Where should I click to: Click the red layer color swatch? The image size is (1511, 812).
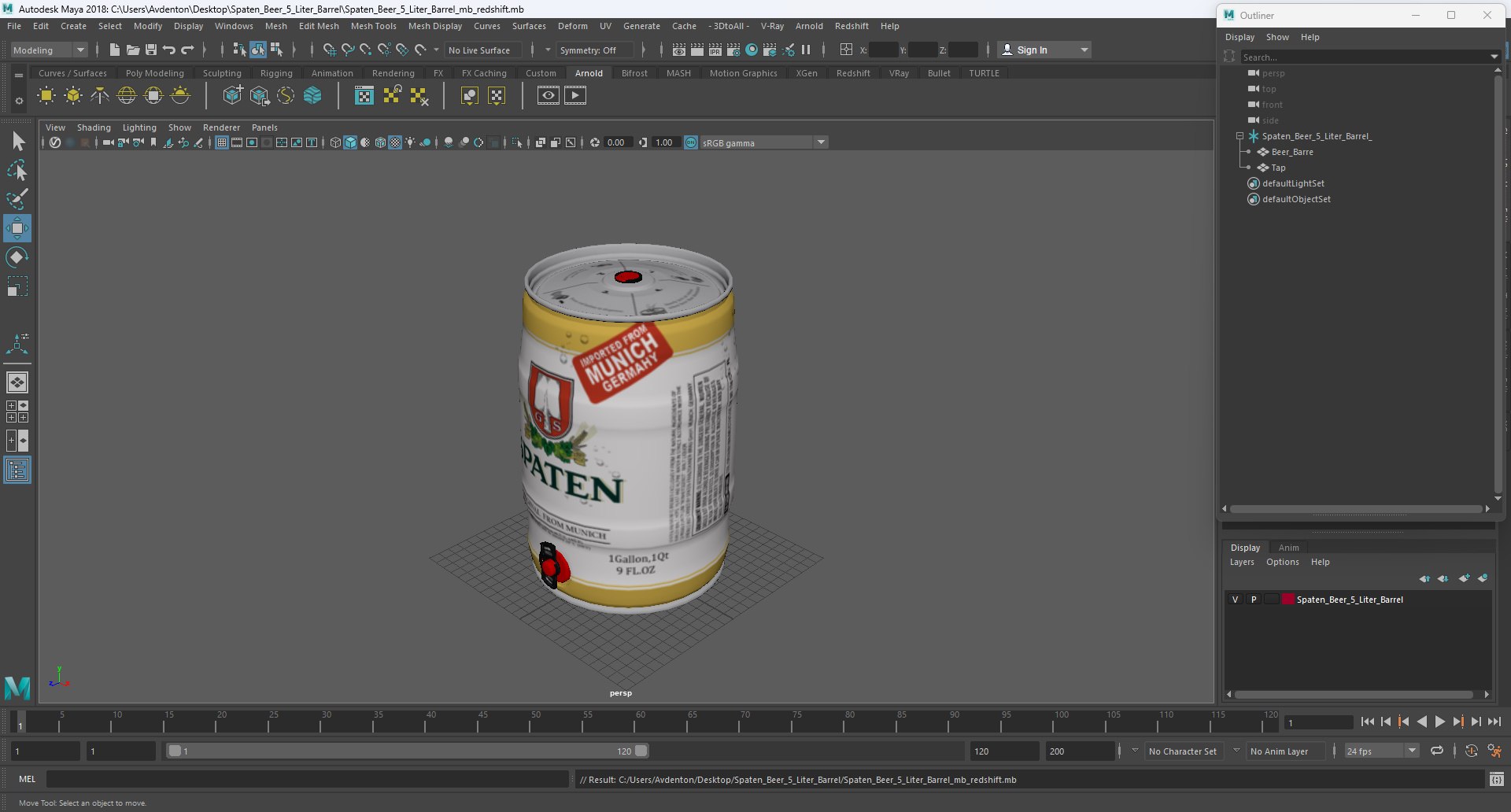click(x=1288, y=600)
